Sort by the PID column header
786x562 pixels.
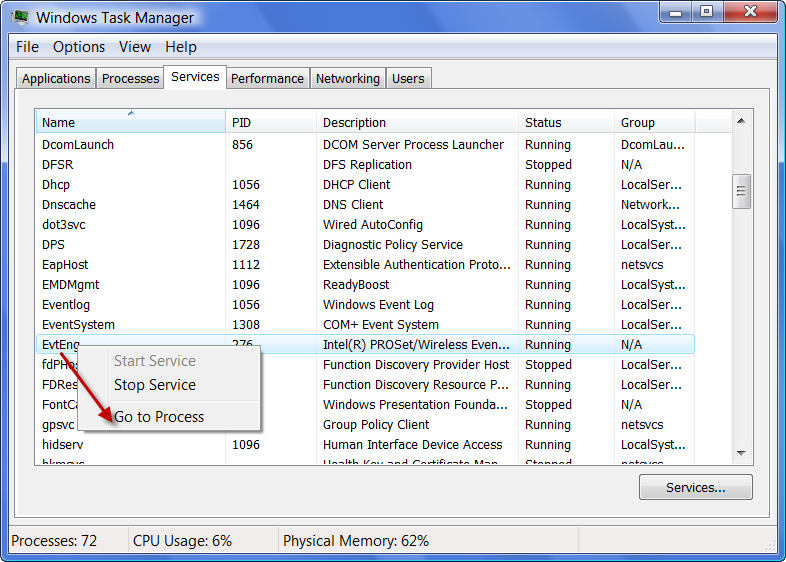271,122
